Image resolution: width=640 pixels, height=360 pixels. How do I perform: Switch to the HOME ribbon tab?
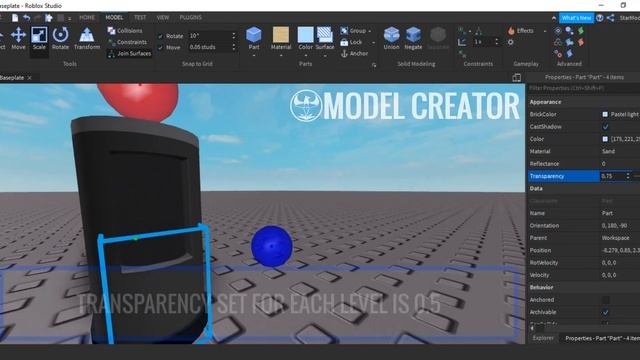tap(87, 18)
